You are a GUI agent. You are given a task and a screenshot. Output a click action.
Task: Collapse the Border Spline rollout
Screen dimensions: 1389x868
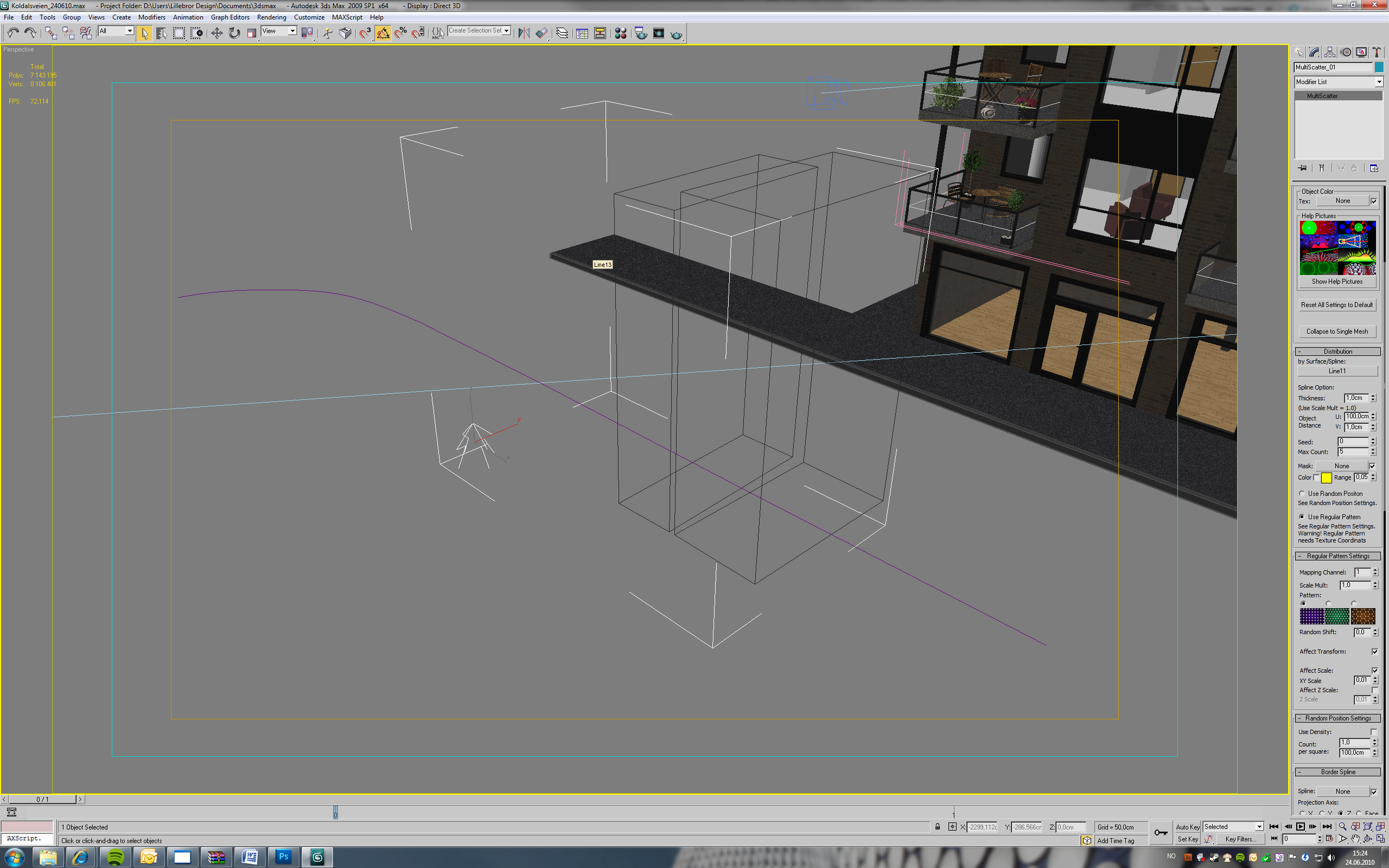[x=1337, y=771]
